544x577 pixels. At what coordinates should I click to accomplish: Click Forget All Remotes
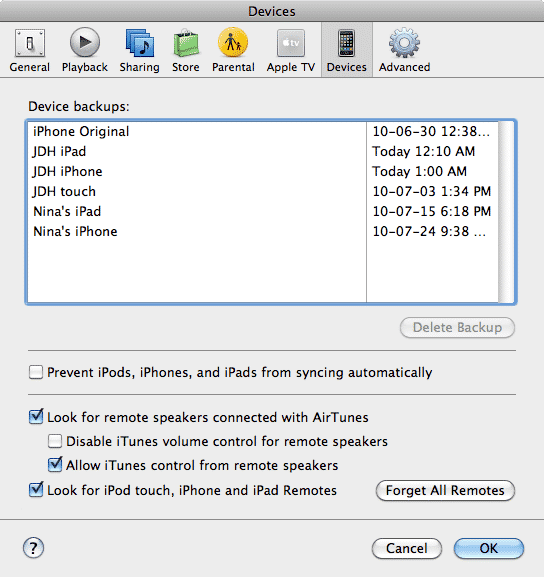click(445, 491)
